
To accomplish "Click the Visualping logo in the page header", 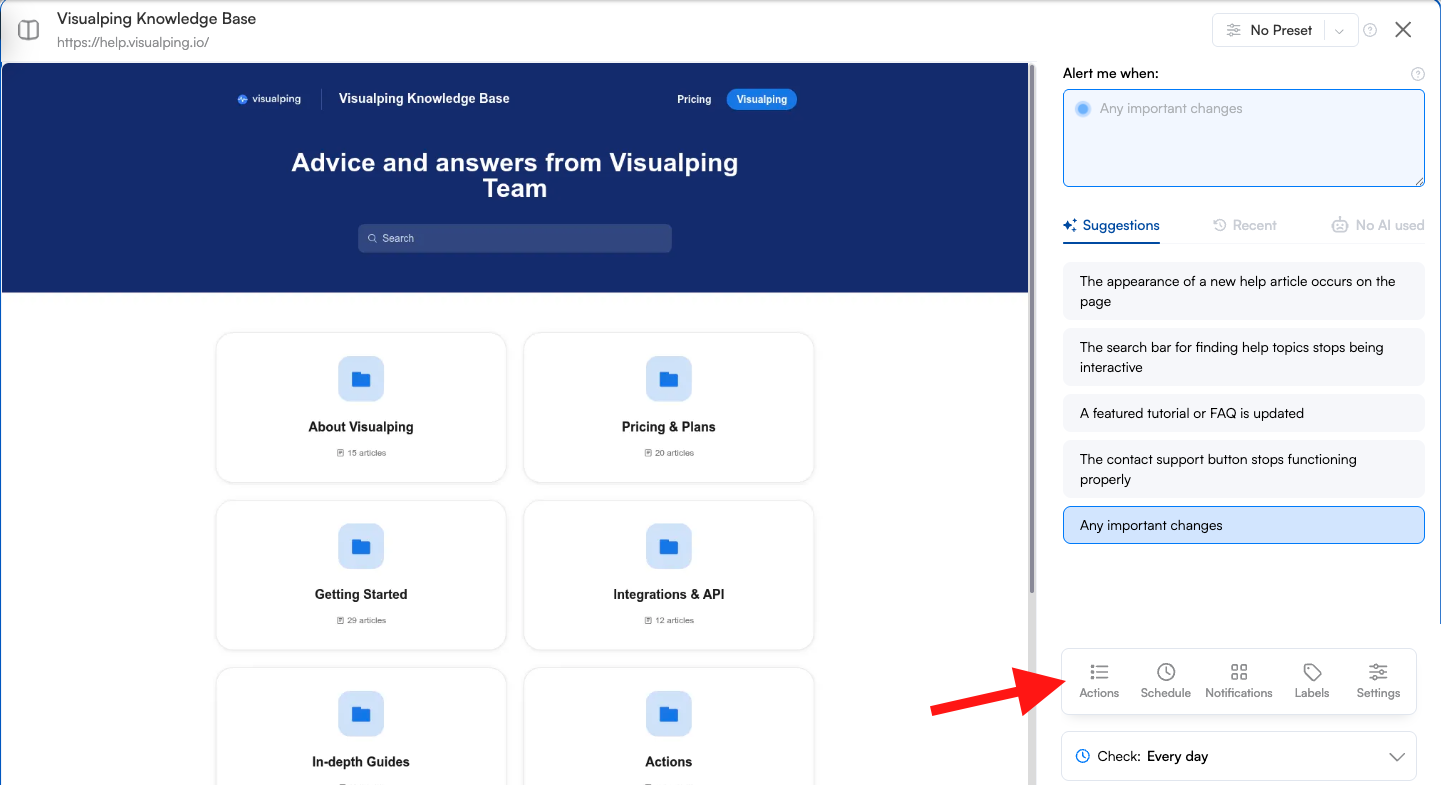I will click(x=269, y=99).
